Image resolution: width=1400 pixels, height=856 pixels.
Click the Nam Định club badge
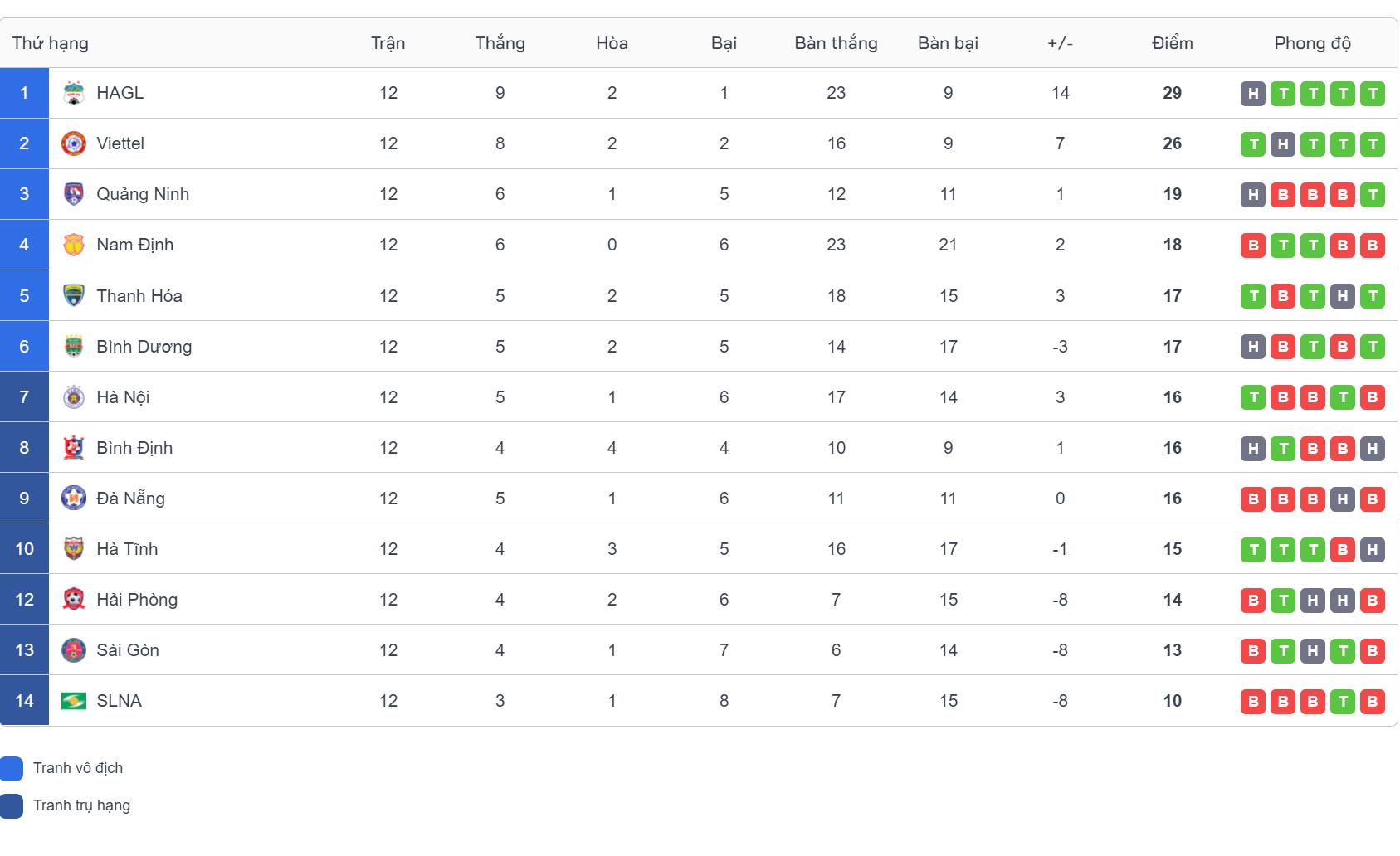[x=74, y=245]
